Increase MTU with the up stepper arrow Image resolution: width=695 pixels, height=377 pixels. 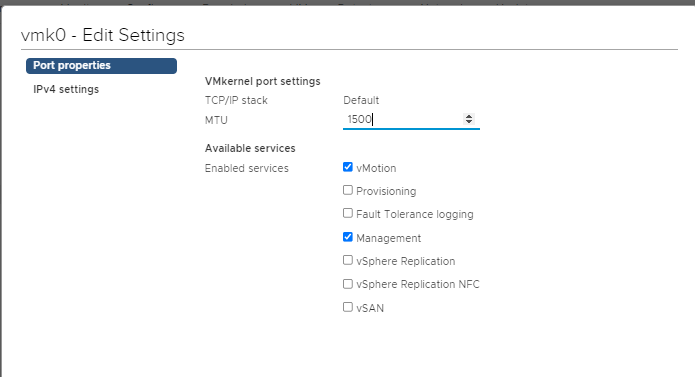(469, 117)
